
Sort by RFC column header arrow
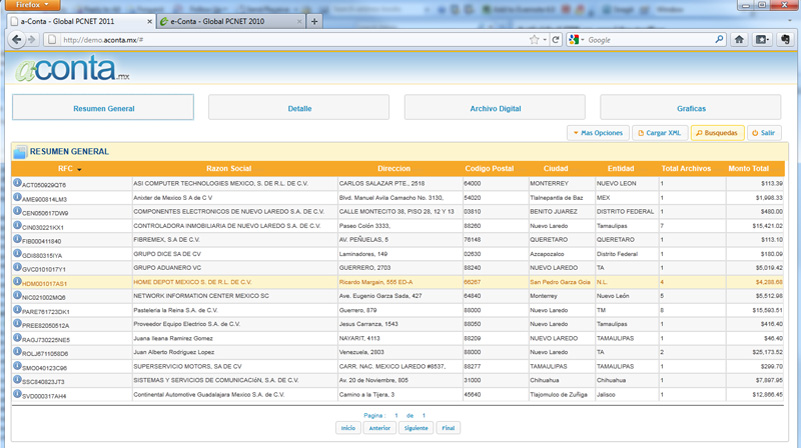pos(79,169)
